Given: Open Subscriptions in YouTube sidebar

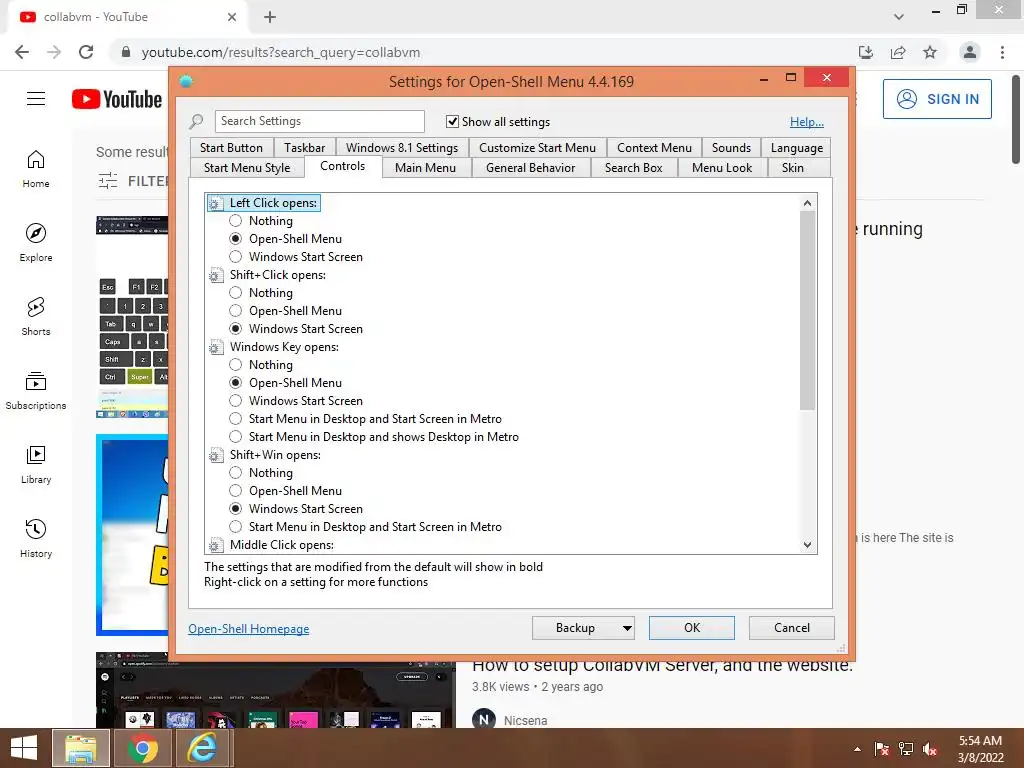Looking at the screenshot, I should (36, 391).
